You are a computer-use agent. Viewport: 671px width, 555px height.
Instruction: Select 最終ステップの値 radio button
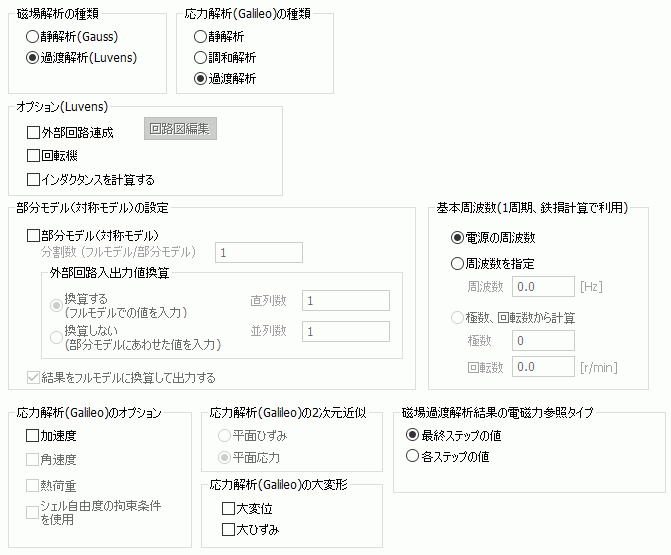coord(411,436)
